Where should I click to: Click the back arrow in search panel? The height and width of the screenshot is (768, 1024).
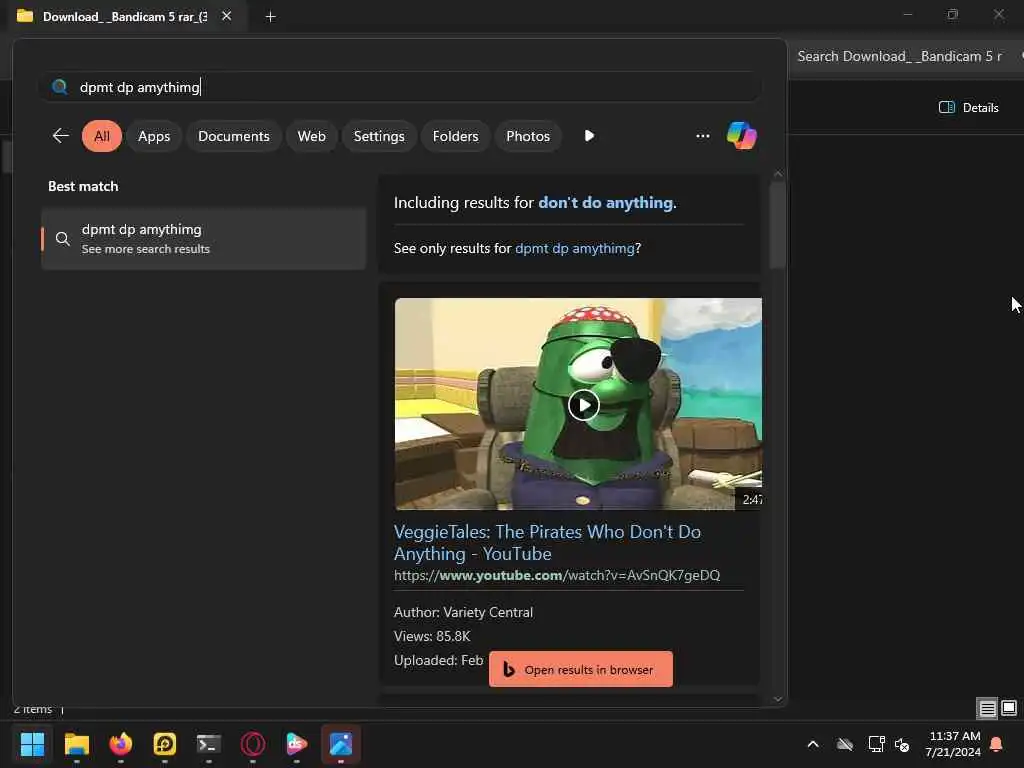61,136
